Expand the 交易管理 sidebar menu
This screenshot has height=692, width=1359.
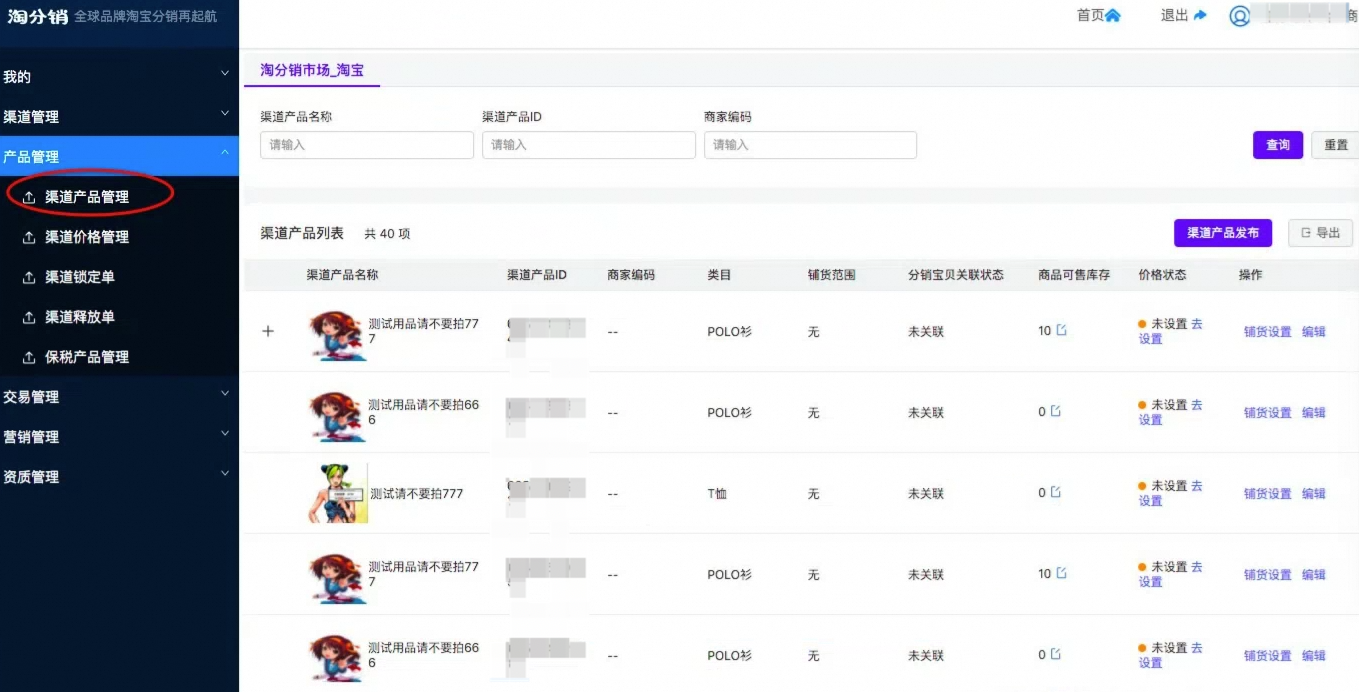119,396
